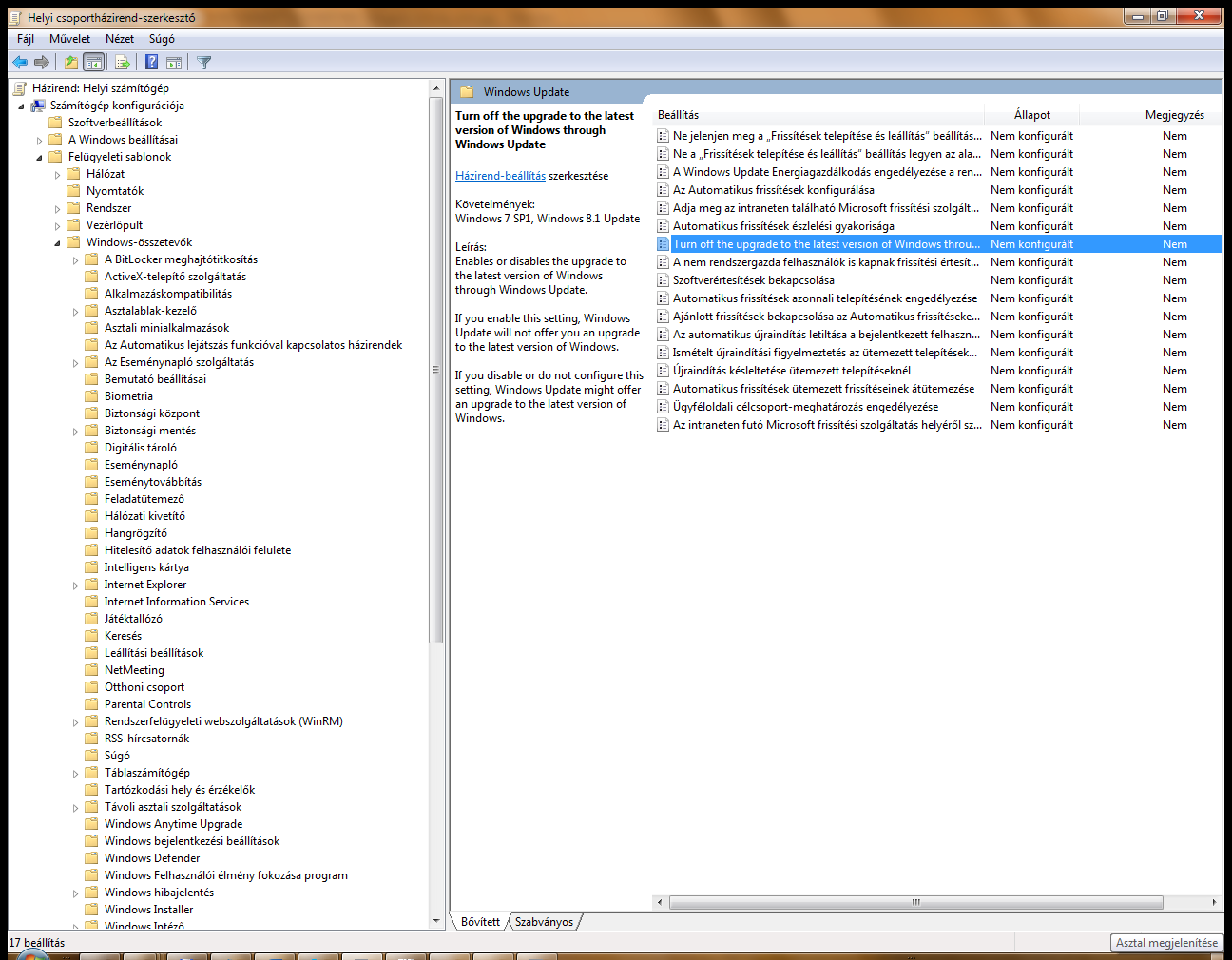The image size is (1232, 960).
Task: Click the export list toolbar icon
Action: point(122,62)
